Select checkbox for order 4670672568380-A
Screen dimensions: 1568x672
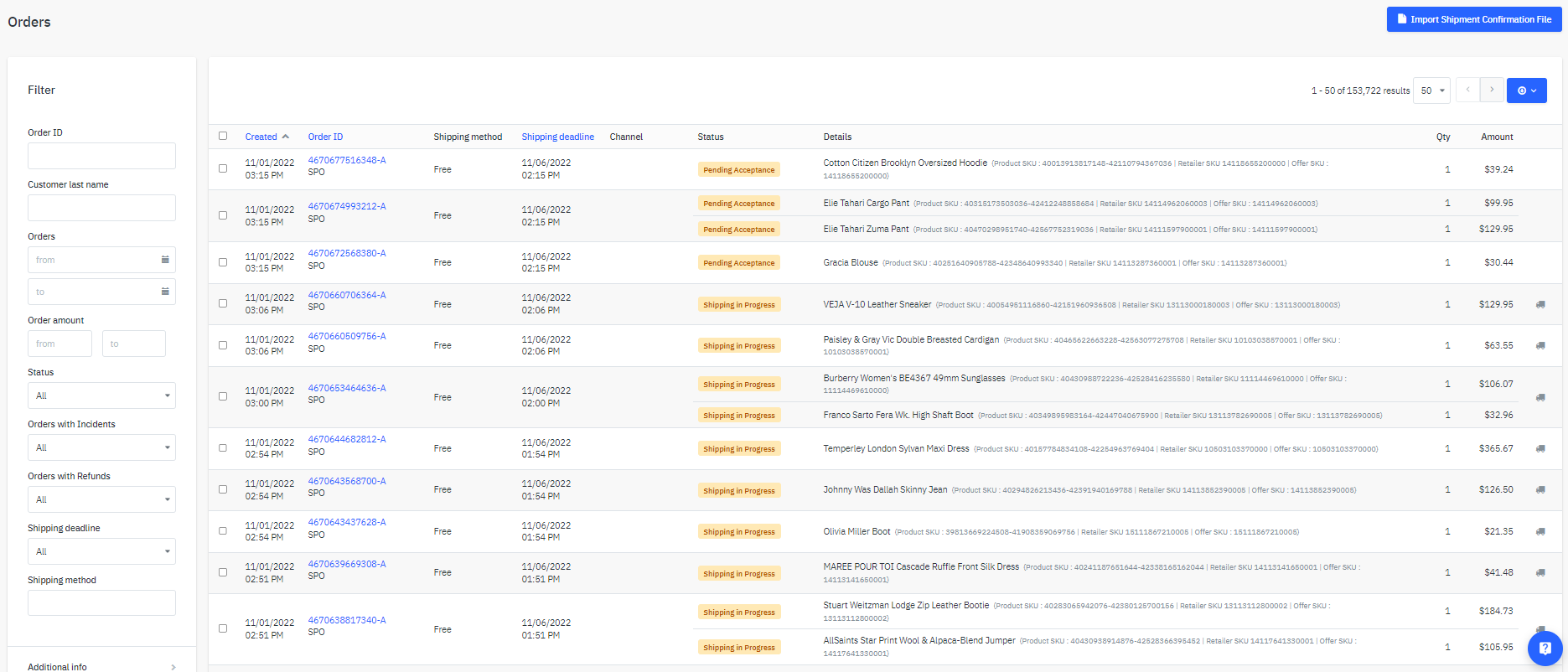(x=223, y=262)
